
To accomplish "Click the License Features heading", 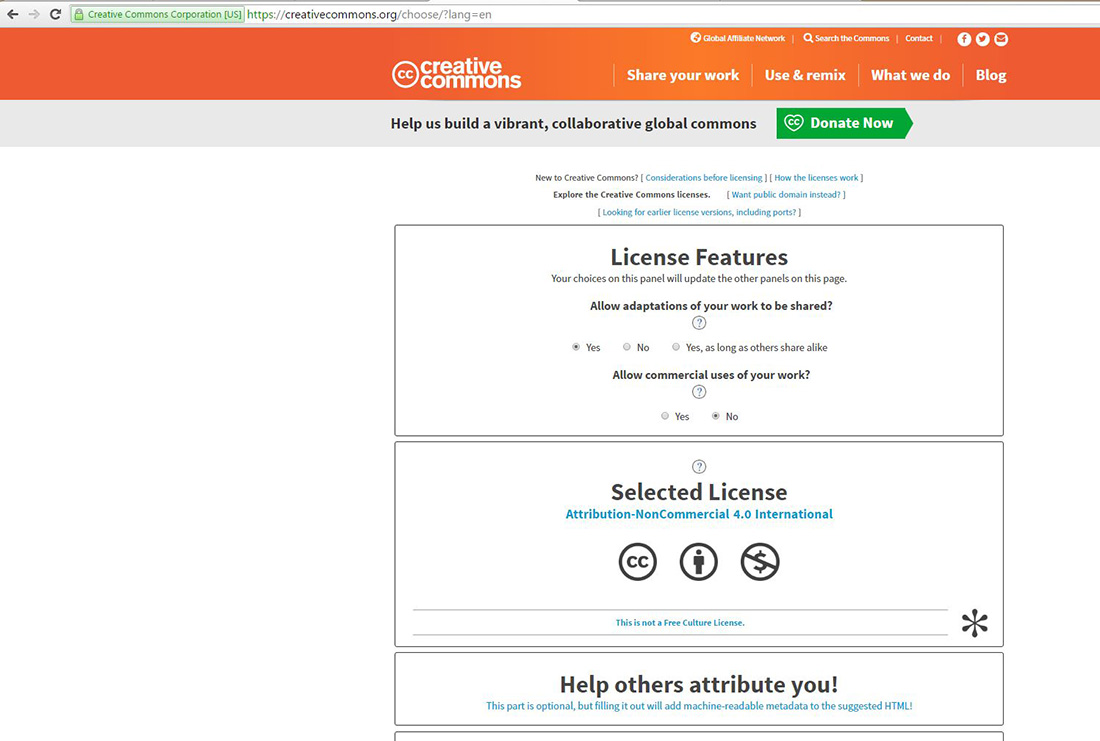I will (699, 257).
